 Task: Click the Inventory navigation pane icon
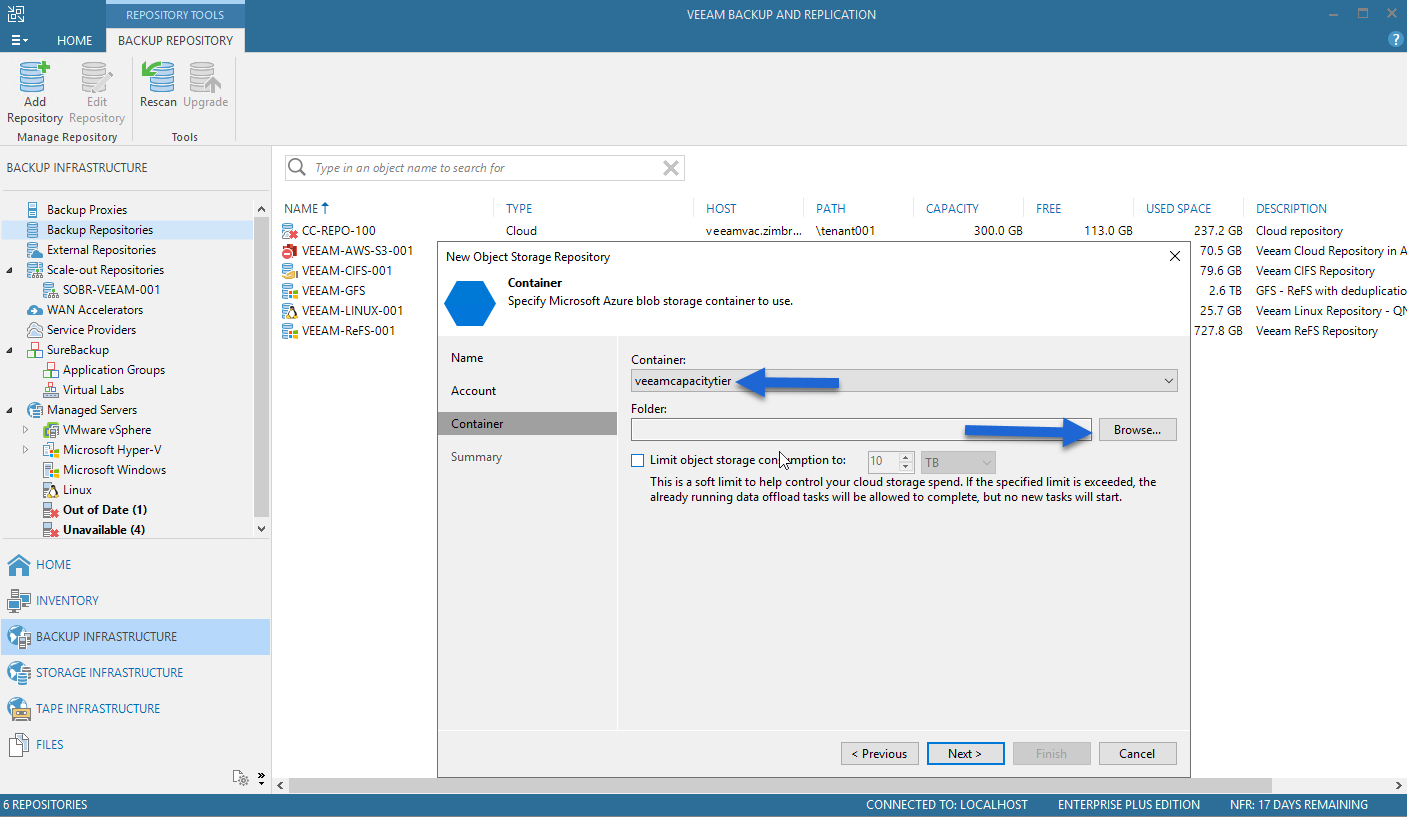coord(19,601)
